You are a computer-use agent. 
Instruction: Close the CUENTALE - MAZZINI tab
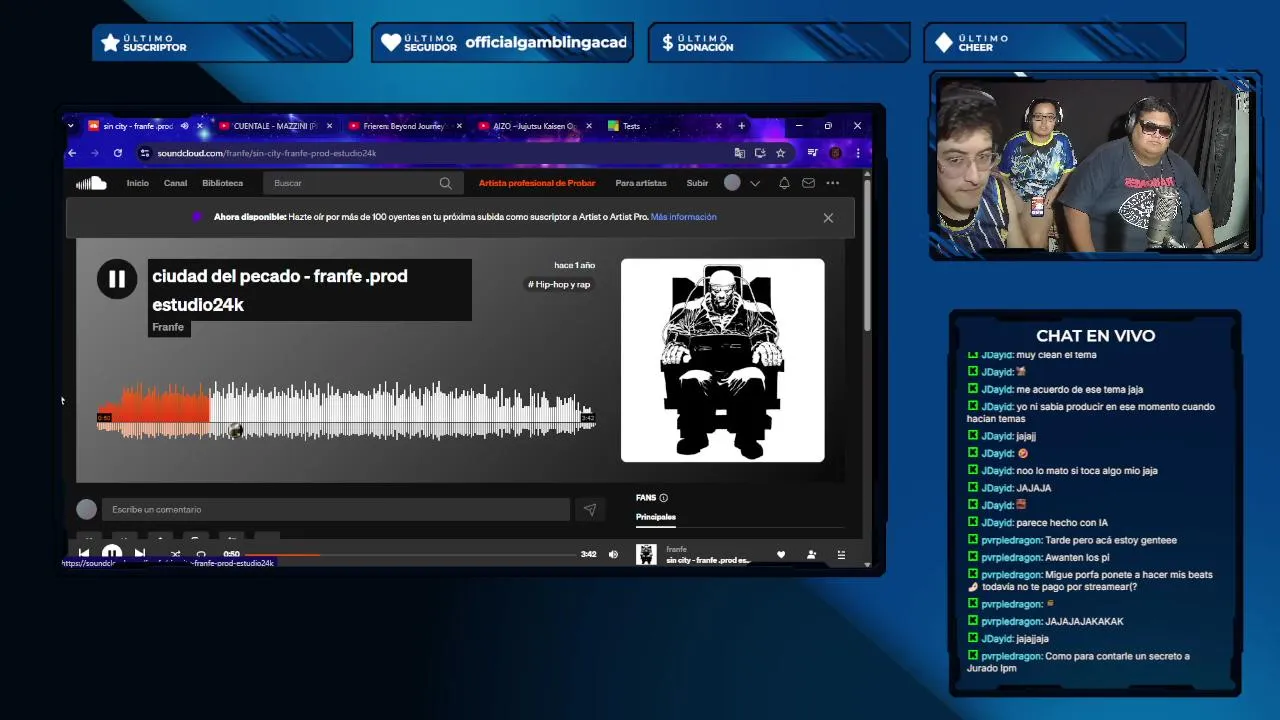[x=330, y=126]
